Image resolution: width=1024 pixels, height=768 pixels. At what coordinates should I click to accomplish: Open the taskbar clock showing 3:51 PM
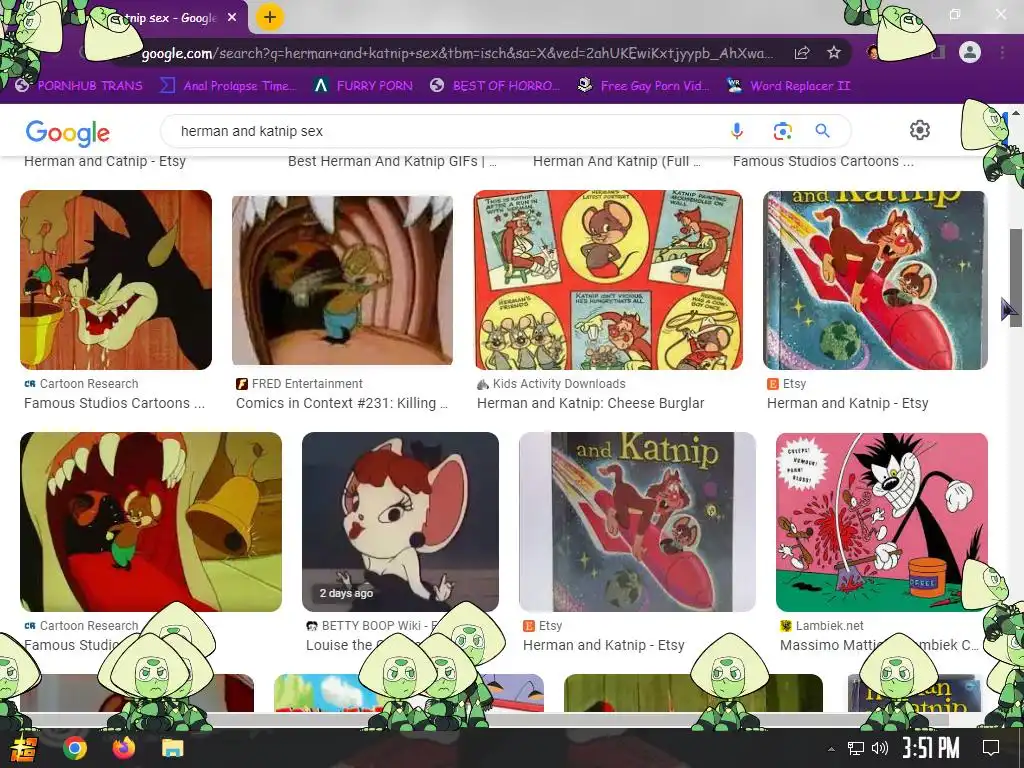click(930, 748)
